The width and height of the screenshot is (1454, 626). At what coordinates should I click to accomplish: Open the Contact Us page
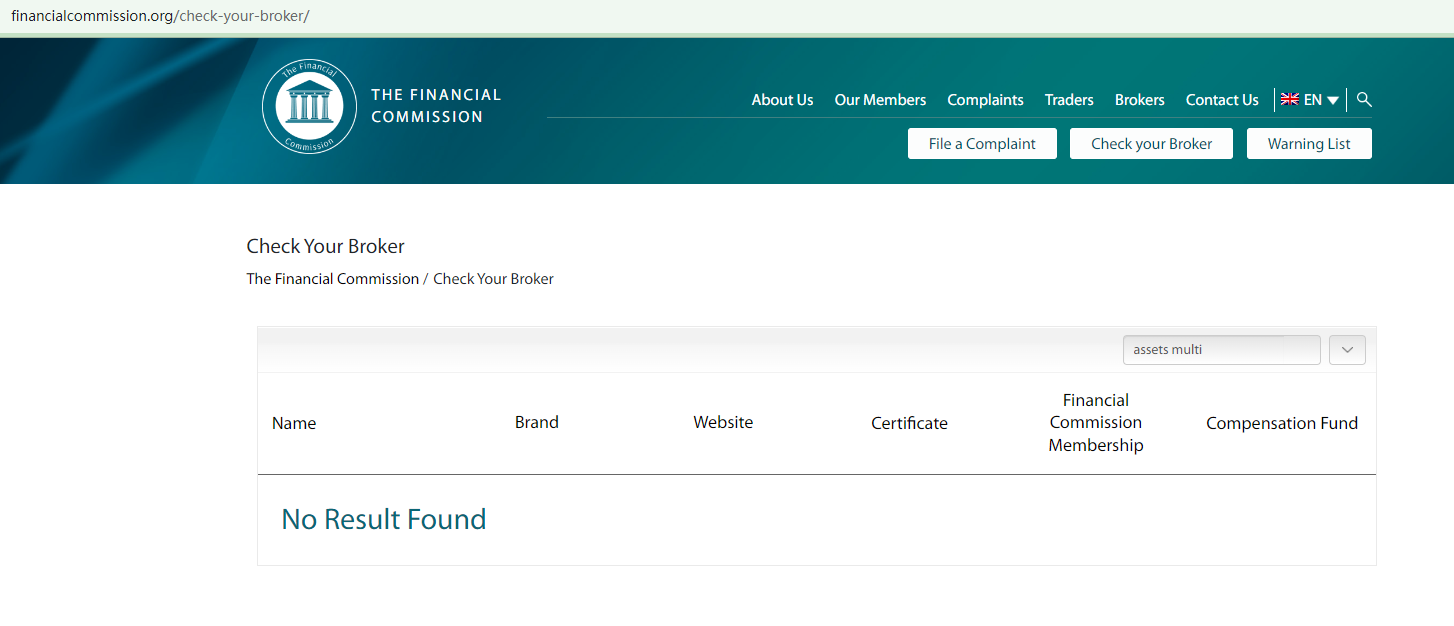click(x=1222, y=100)
